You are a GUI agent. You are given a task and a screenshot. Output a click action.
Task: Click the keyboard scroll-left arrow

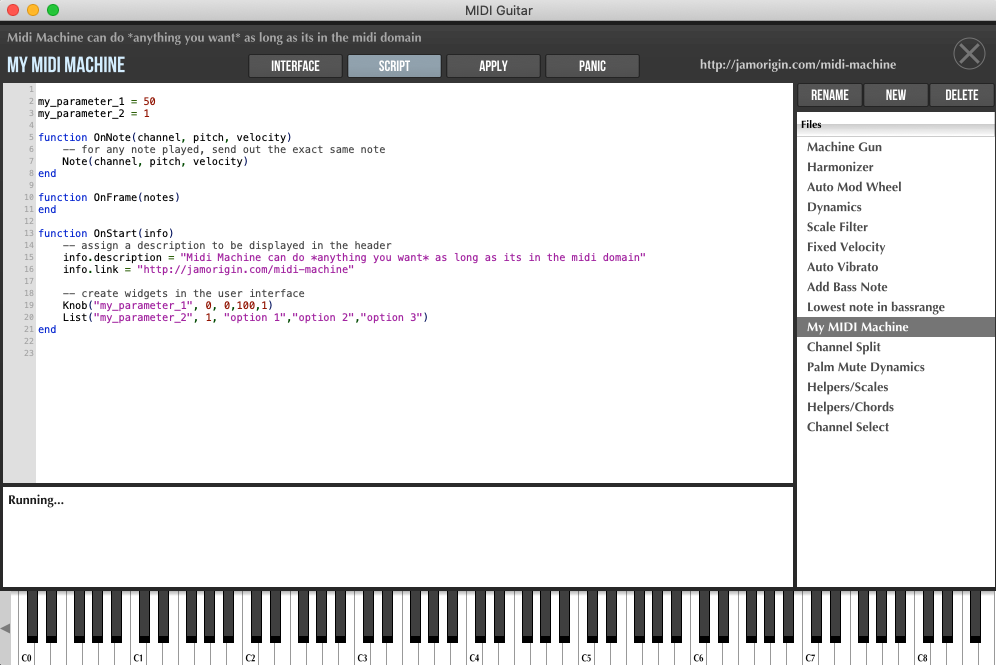coord(5,628)
